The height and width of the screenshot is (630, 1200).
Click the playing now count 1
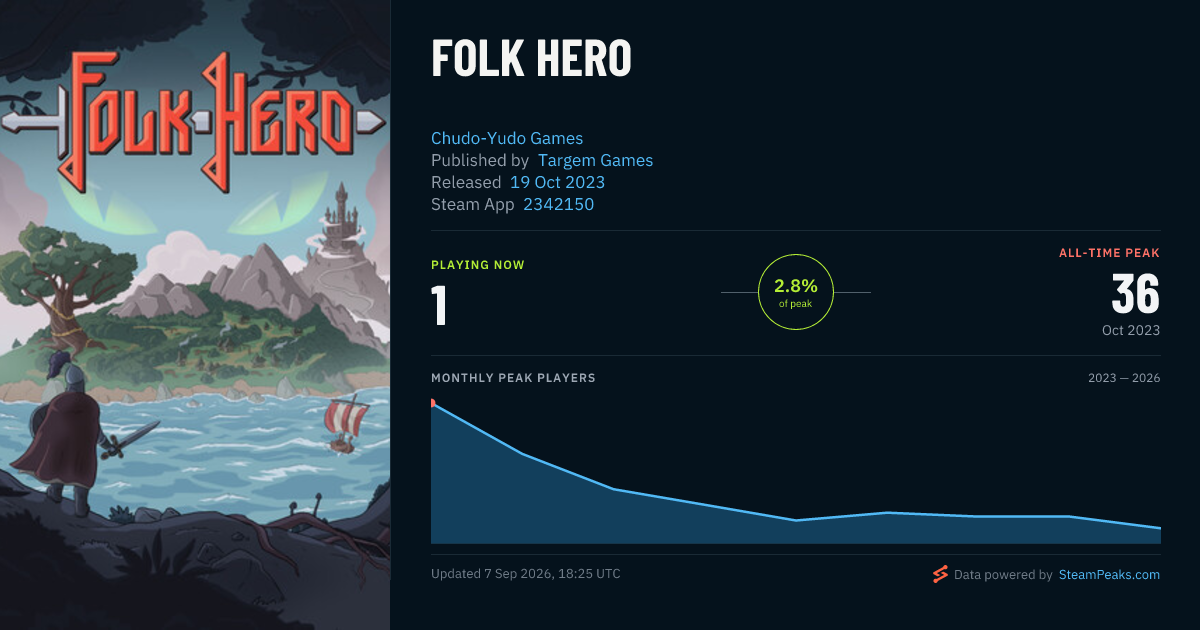click(439, 307)
